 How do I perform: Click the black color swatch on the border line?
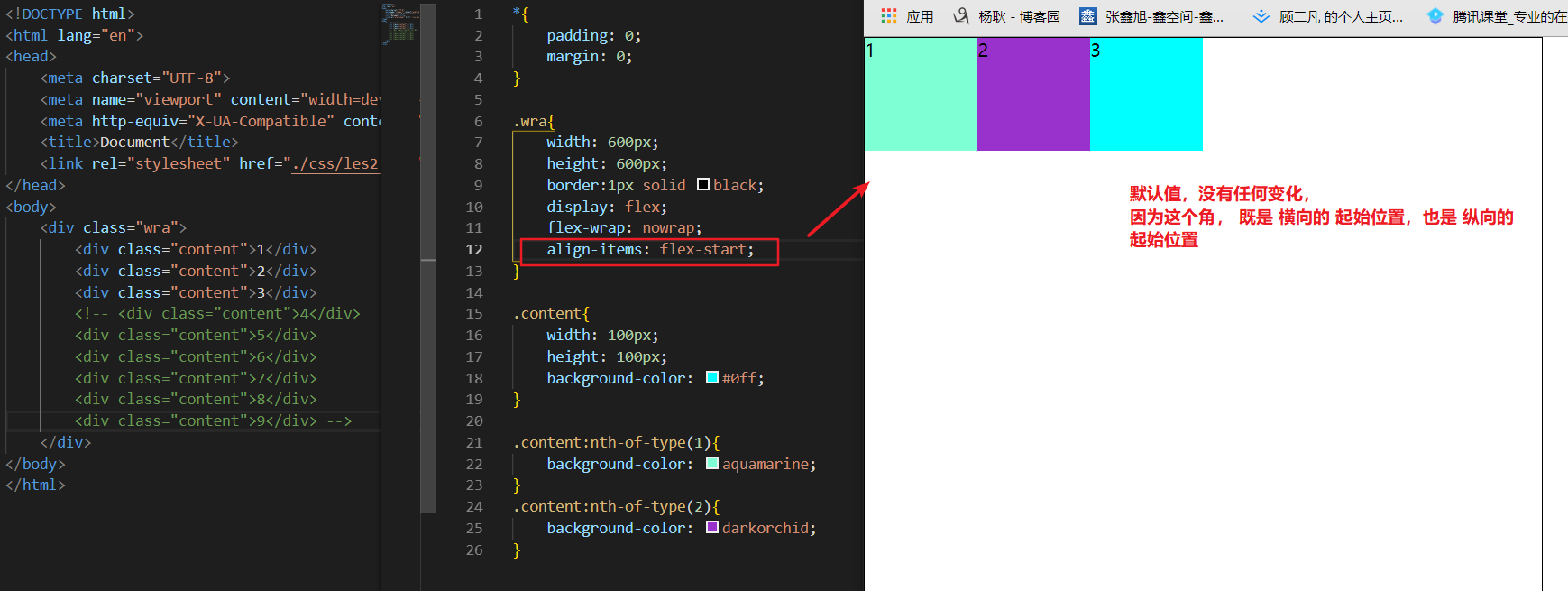tap(703, 185)
